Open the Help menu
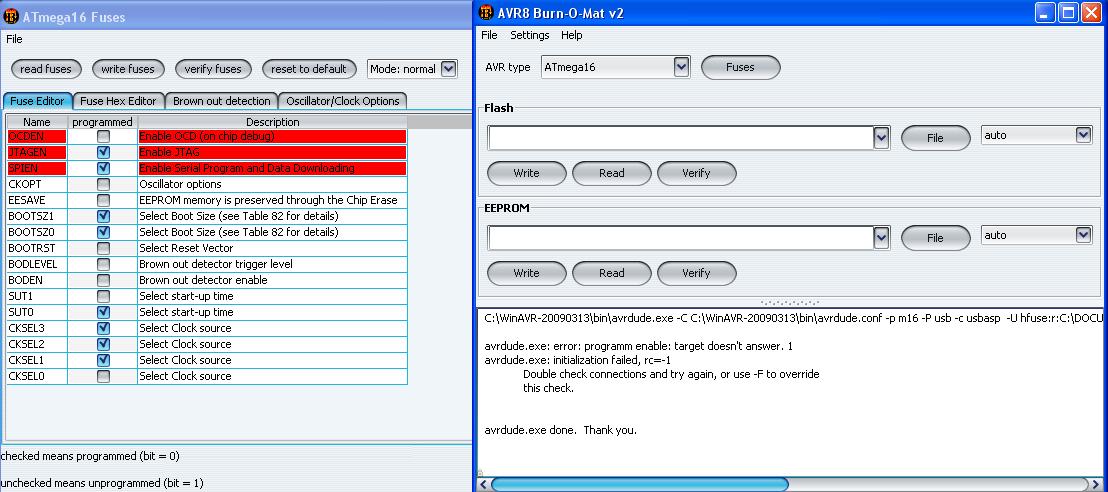Image resolution: width=1108 pixels, height=492 pixels. [572, 35]
